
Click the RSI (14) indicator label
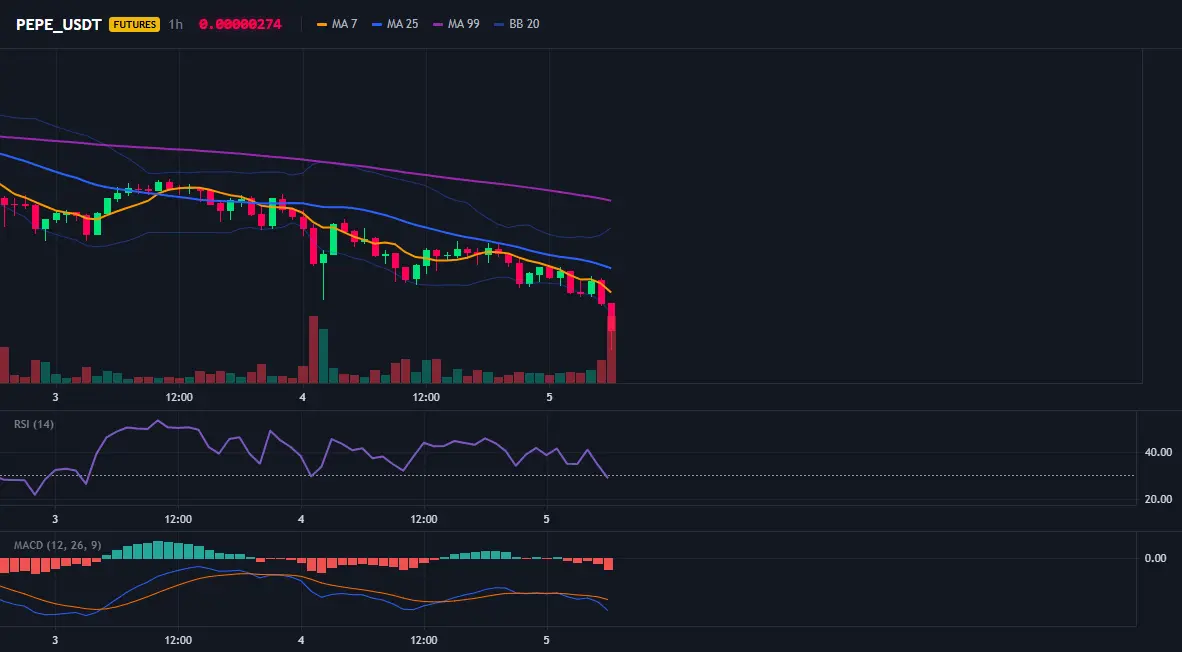tap(34, 424)
